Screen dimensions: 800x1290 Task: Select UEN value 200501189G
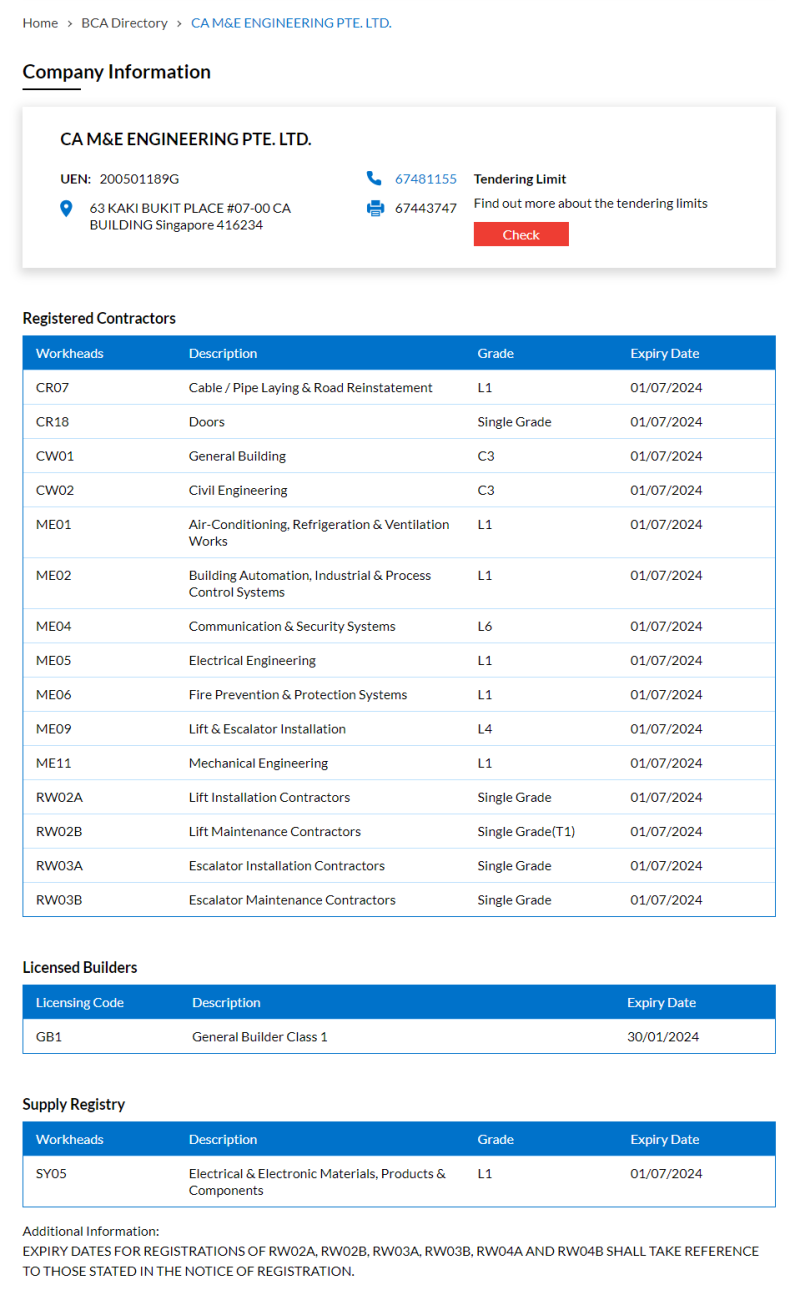139,179
